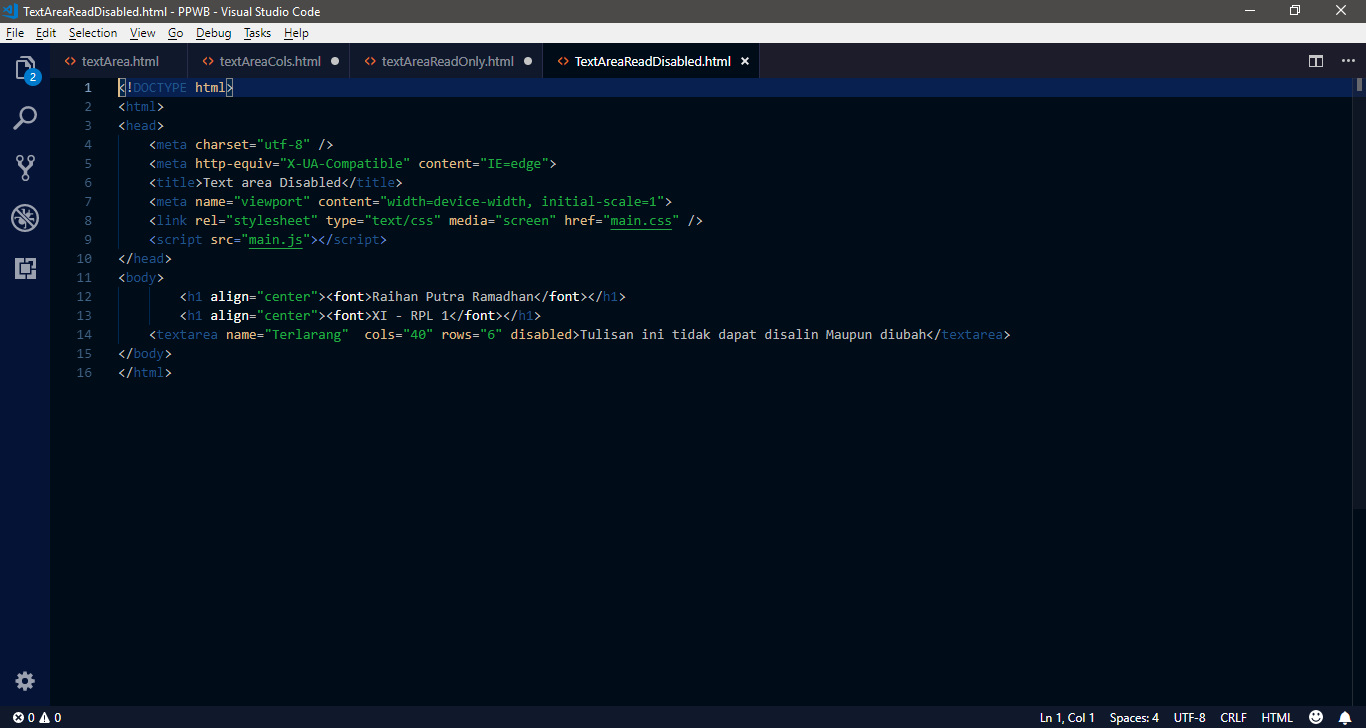
Task: Click the cols="40" attribute
Action: [399, 334]
